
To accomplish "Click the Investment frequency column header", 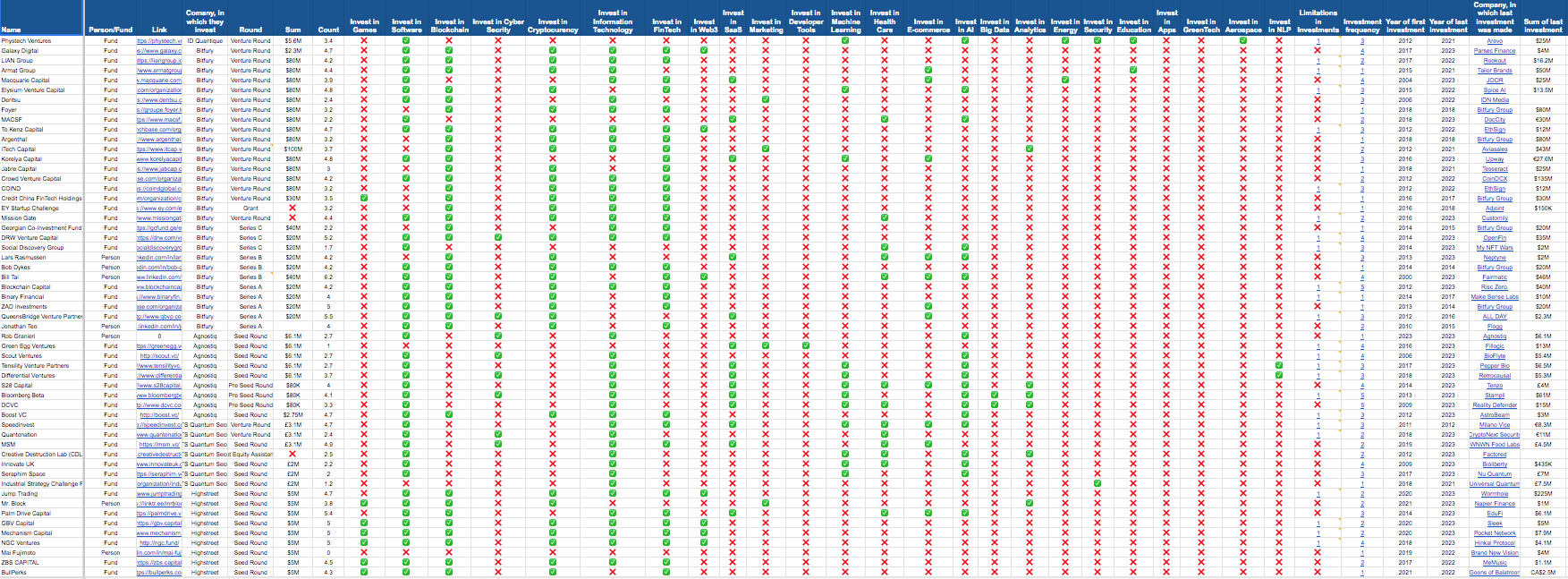I will coord(1362,25).
